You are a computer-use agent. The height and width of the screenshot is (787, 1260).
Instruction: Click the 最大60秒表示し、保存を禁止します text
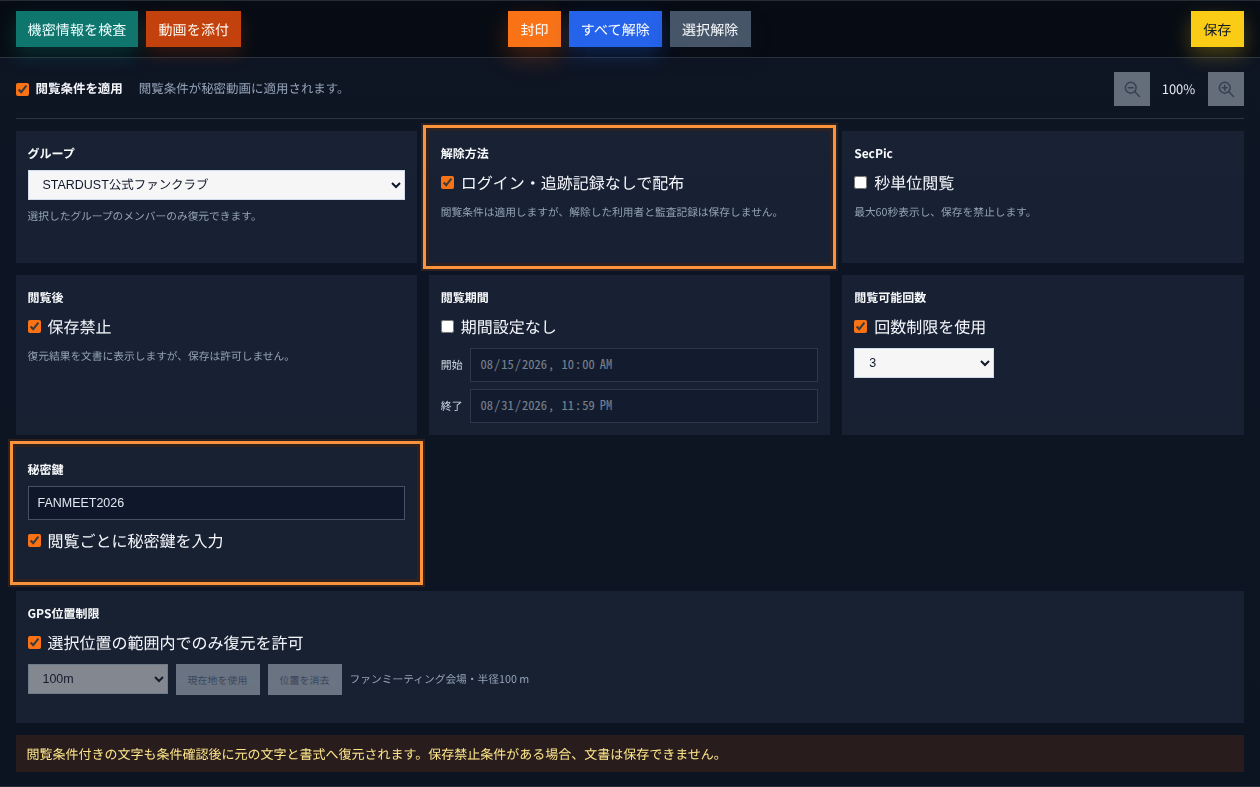[943, 212]
